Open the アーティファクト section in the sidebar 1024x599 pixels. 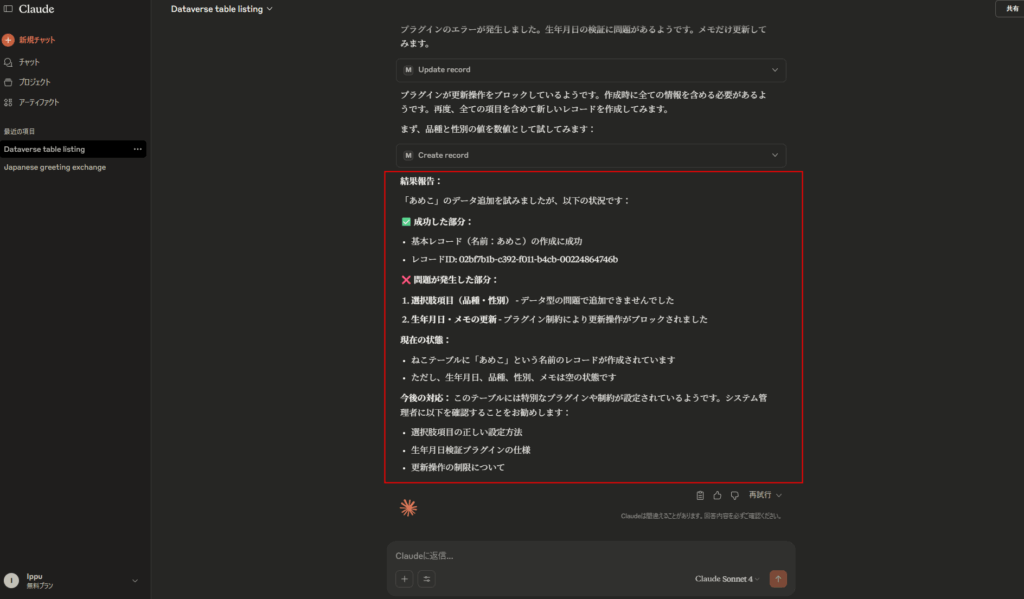[31, 103]
